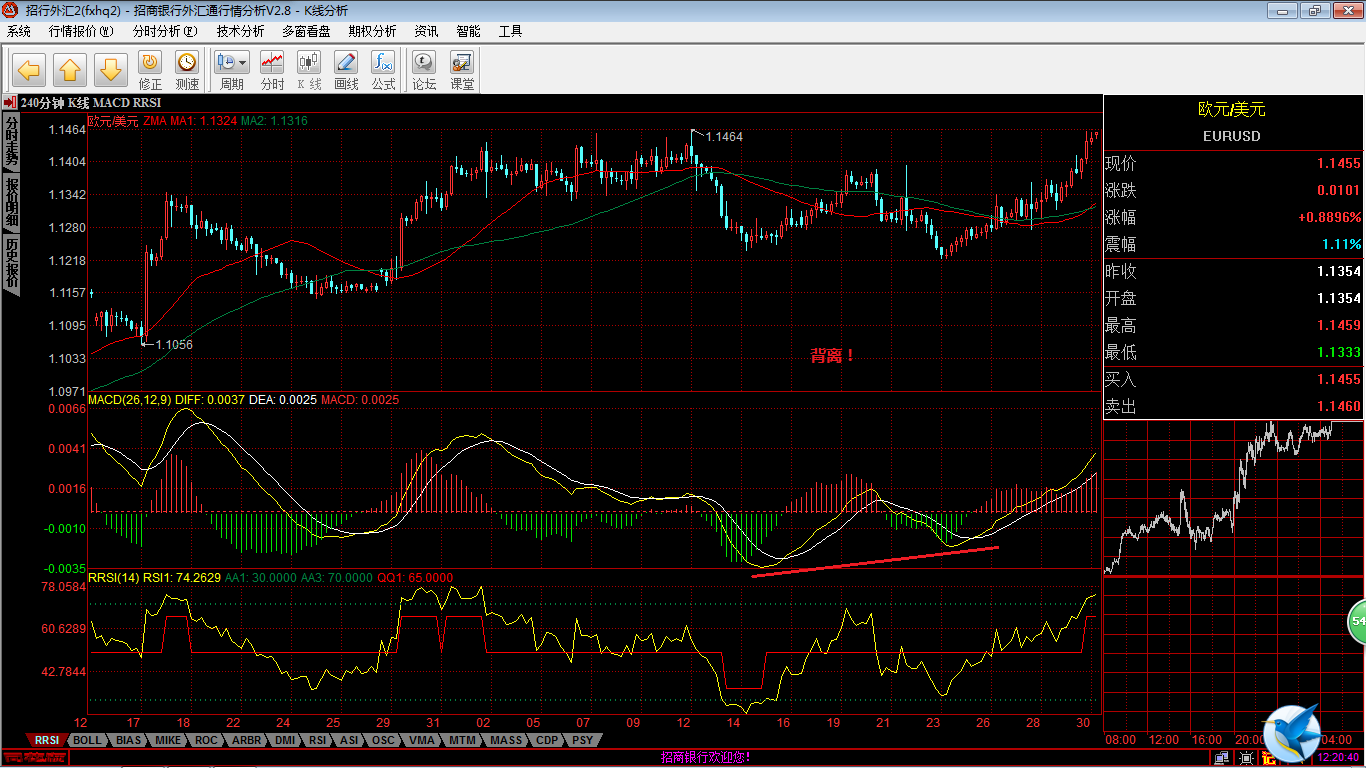Screen dimensions: 1366x768
Task: Open the 智能 menu
Action: click(468, 31)
